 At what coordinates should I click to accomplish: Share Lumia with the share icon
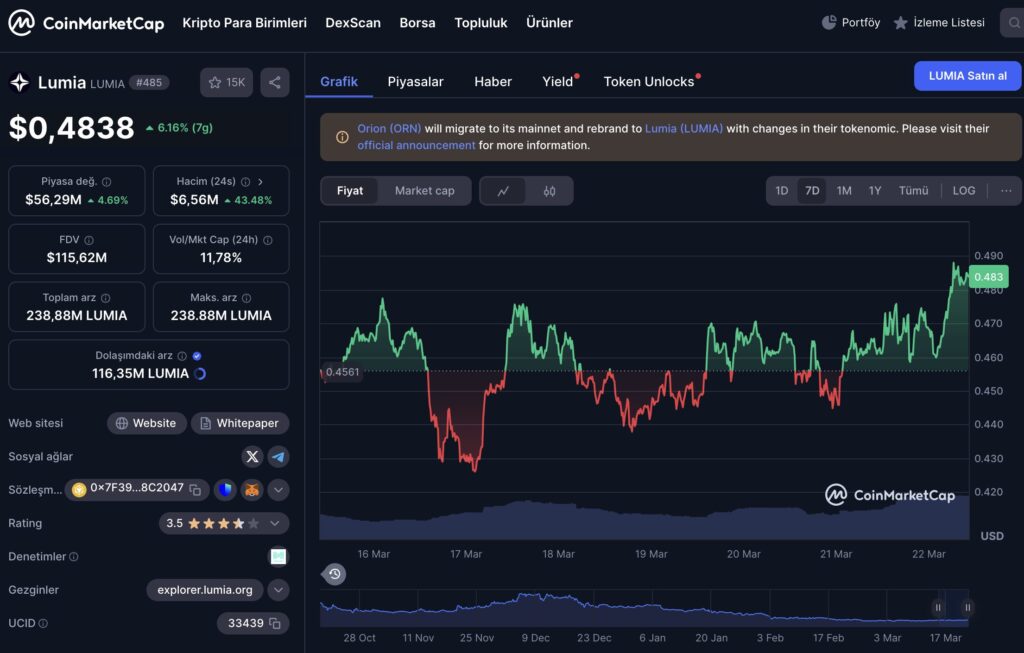pyautogui.click(x=275, y=82)
